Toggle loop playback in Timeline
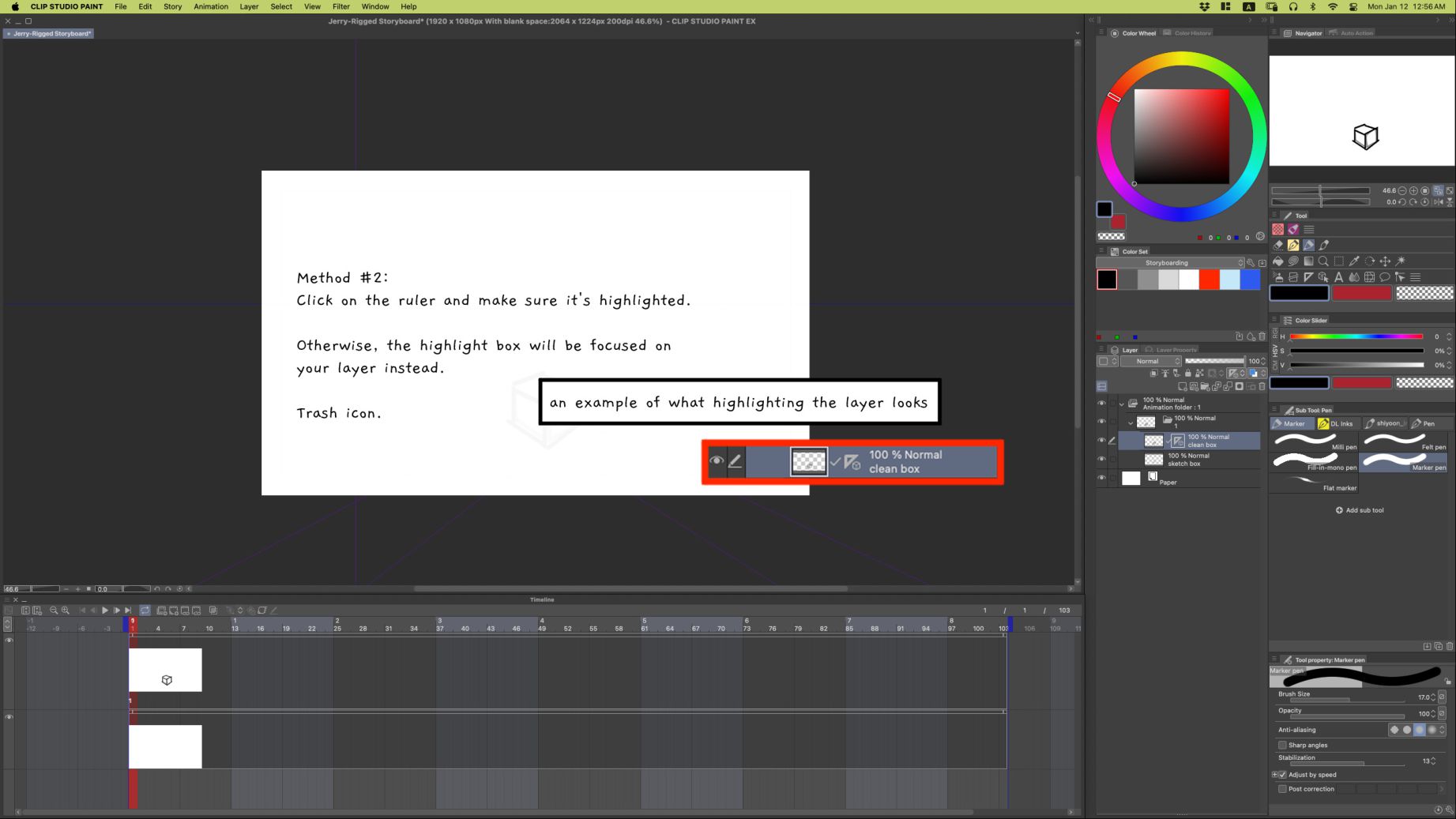The height and width of the screenshot is (819, 1456). [x=145, y=610]
